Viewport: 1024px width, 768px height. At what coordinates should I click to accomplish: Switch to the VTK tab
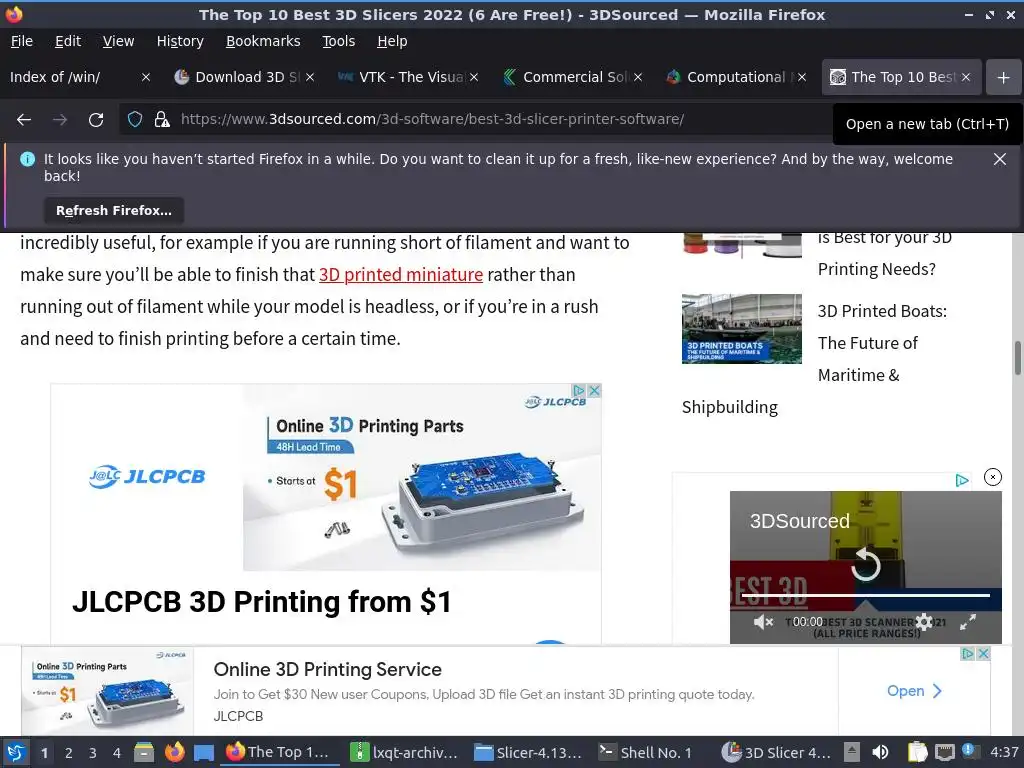[402, 77]
